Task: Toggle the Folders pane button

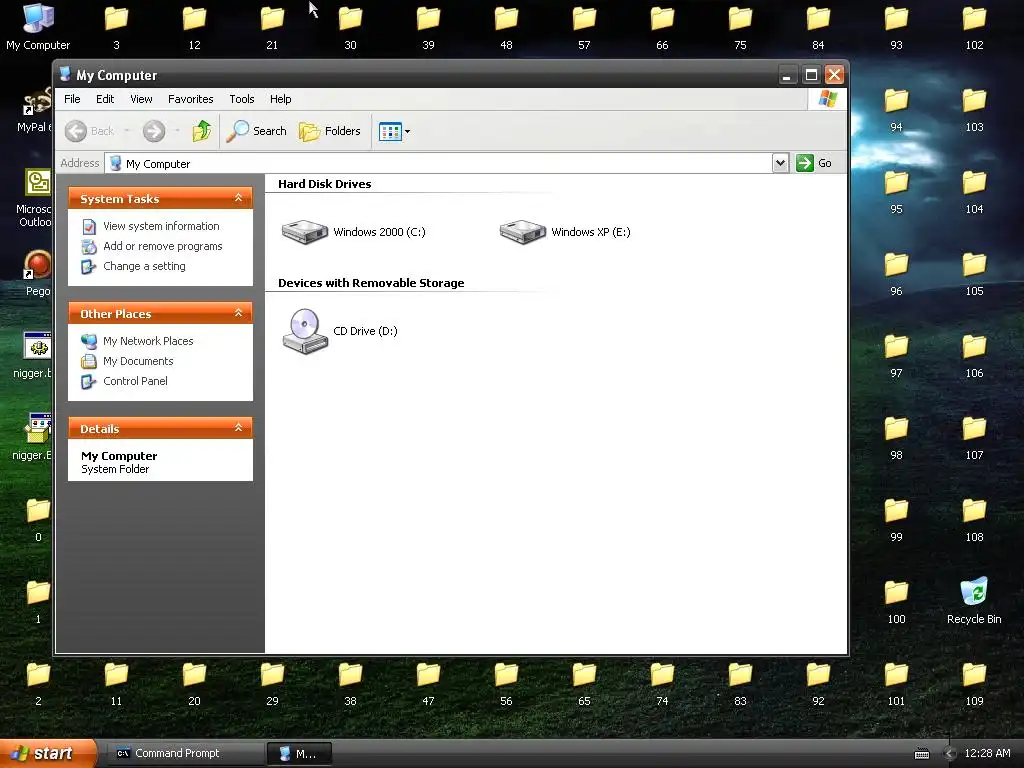Action: click(330, 131)
